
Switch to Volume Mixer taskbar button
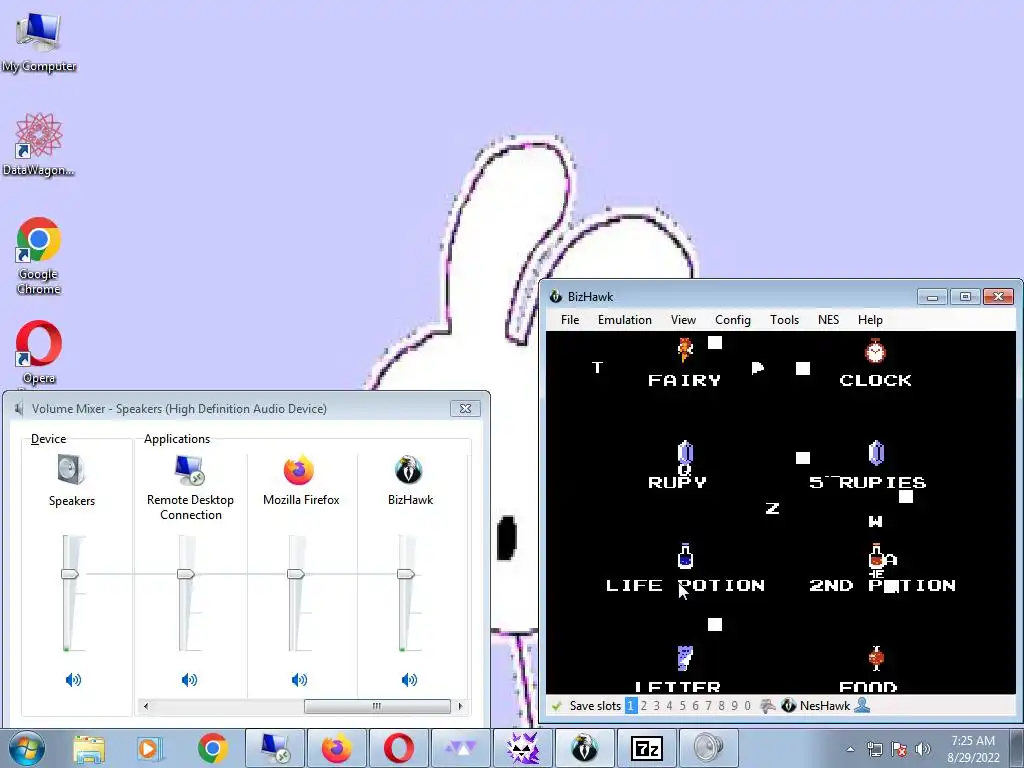[709, 748]
